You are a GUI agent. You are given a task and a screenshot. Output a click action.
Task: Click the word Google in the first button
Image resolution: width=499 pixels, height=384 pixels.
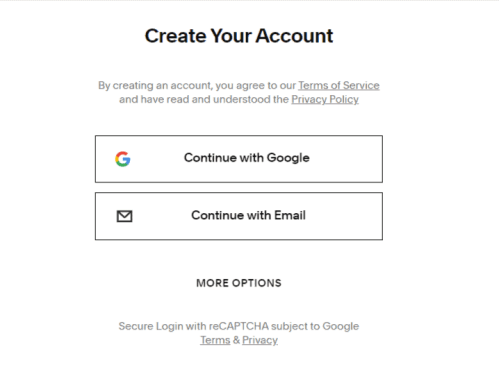click(x=288, y=158)
